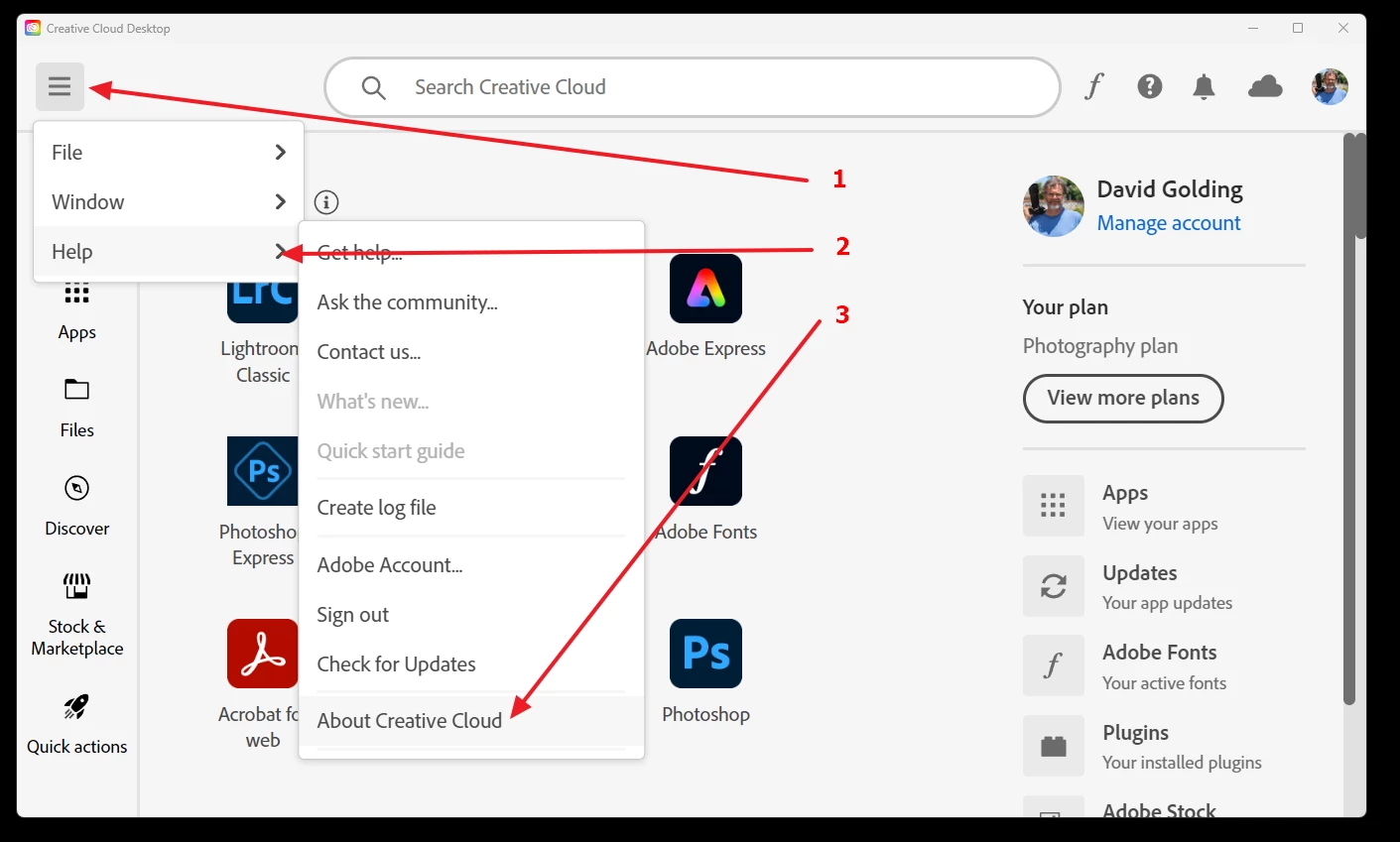Expand the Window submenu
Viewport: 1400px width, 842px height.
point(169,201)
